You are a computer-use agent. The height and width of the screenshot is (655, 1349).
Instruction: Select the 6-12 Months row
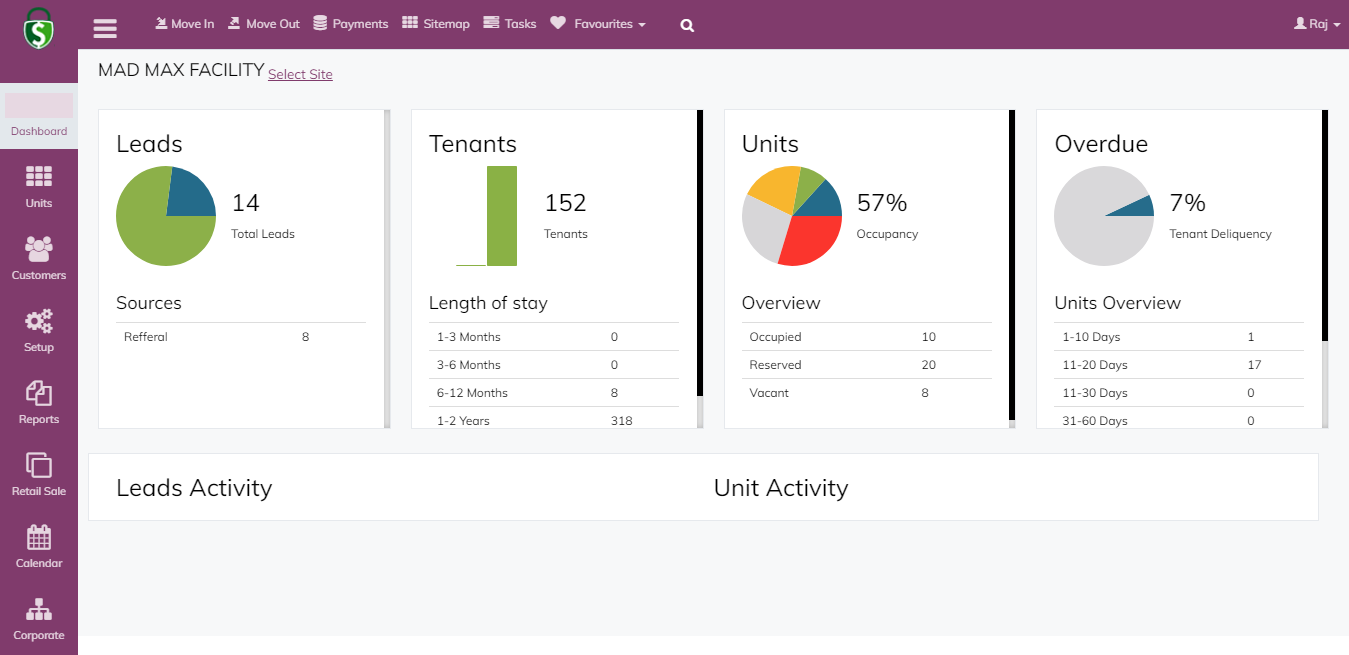[554, 393]
